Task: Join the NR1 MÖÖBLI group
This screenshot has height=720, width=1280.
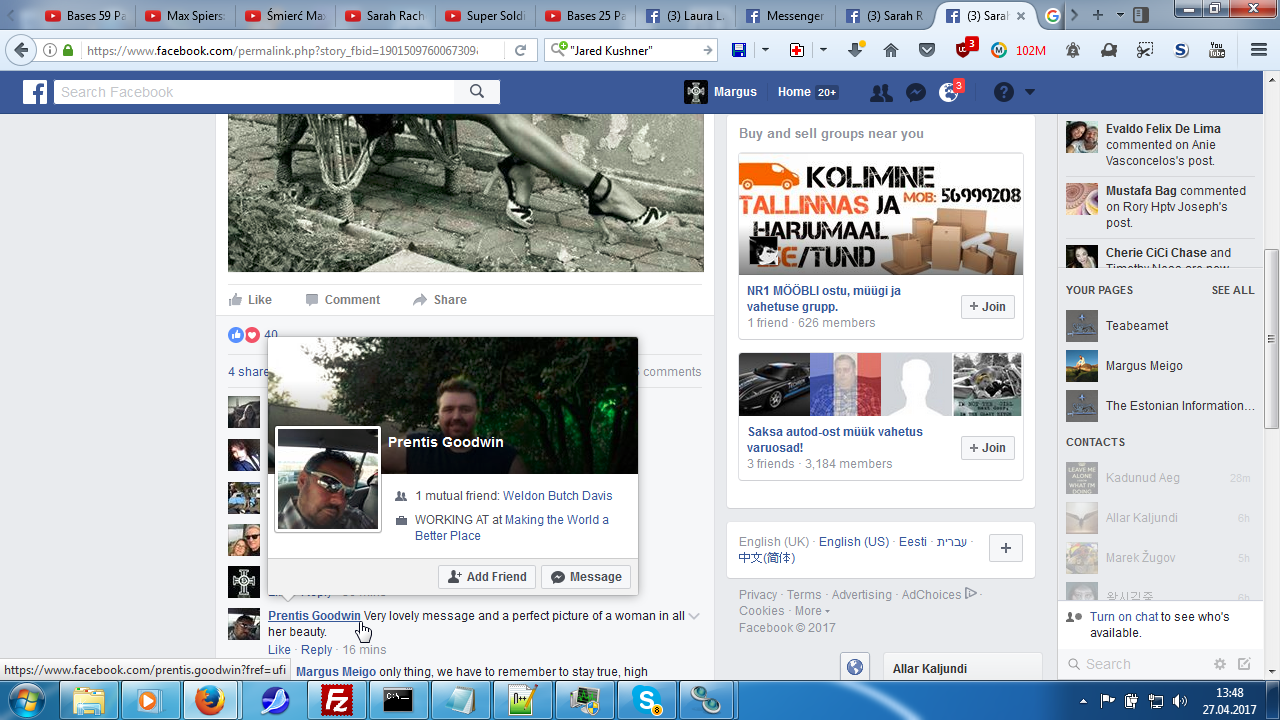Action: pyautogui.click(x=988, y=307)
